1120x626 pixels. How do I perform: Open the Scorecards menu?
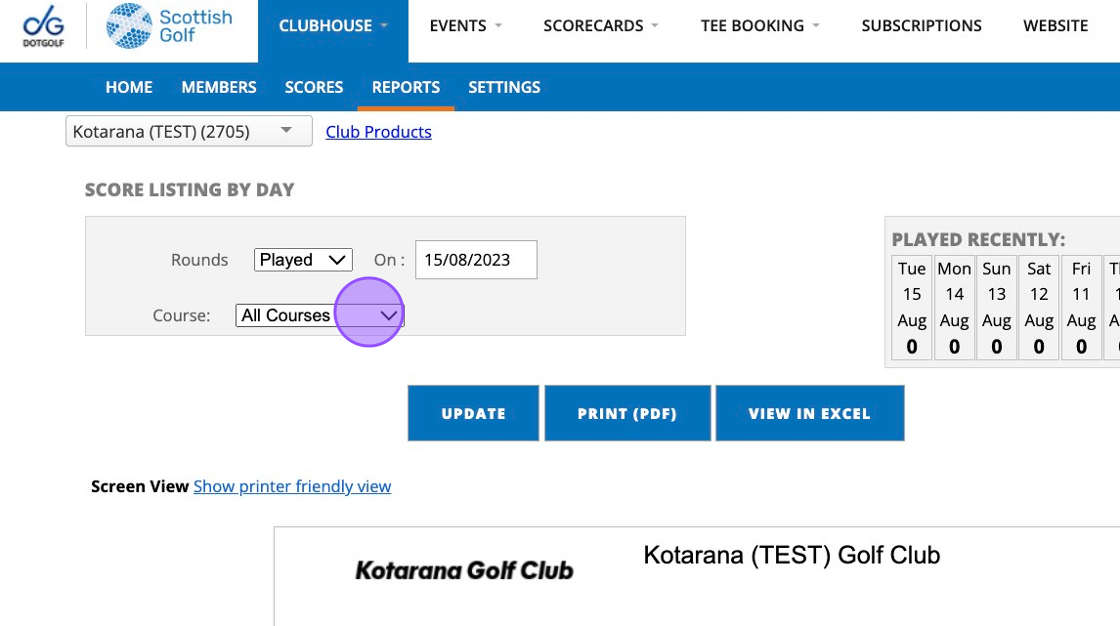[601, 26]
